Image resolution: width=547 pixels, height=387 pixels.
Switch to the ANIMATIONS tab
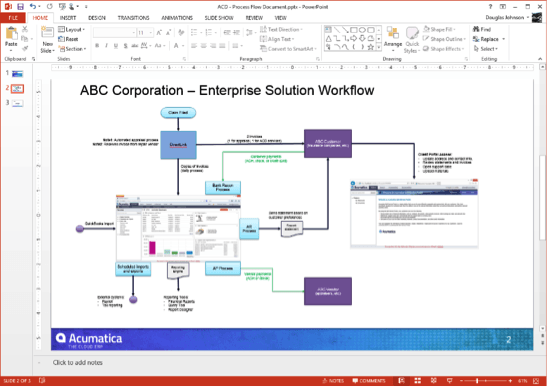tap(177, 18)
